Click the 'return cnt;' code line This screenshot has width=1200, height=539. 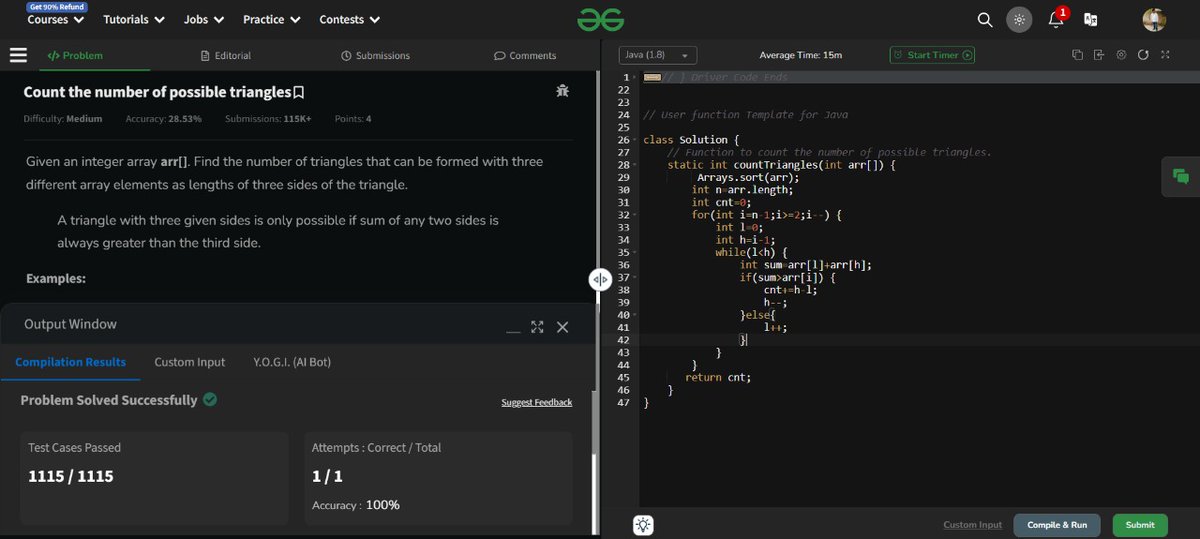coord(718,378)
